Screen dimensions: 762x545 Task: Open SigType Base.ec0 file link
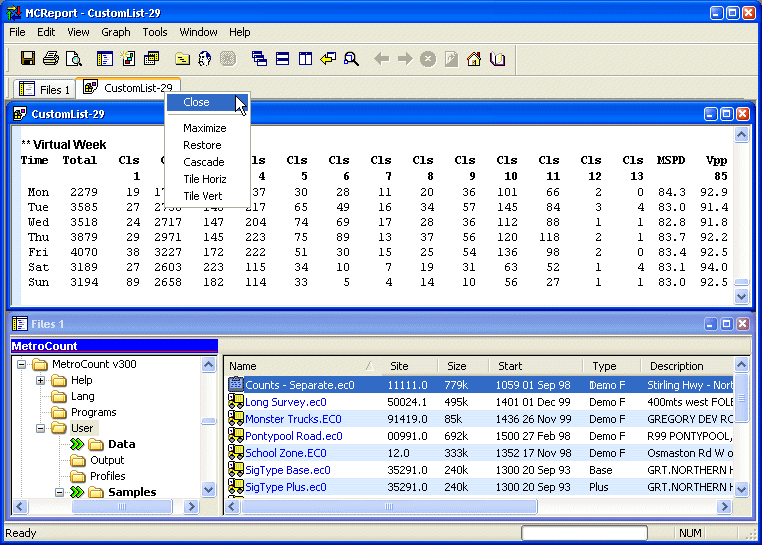[x=288, y=470]
